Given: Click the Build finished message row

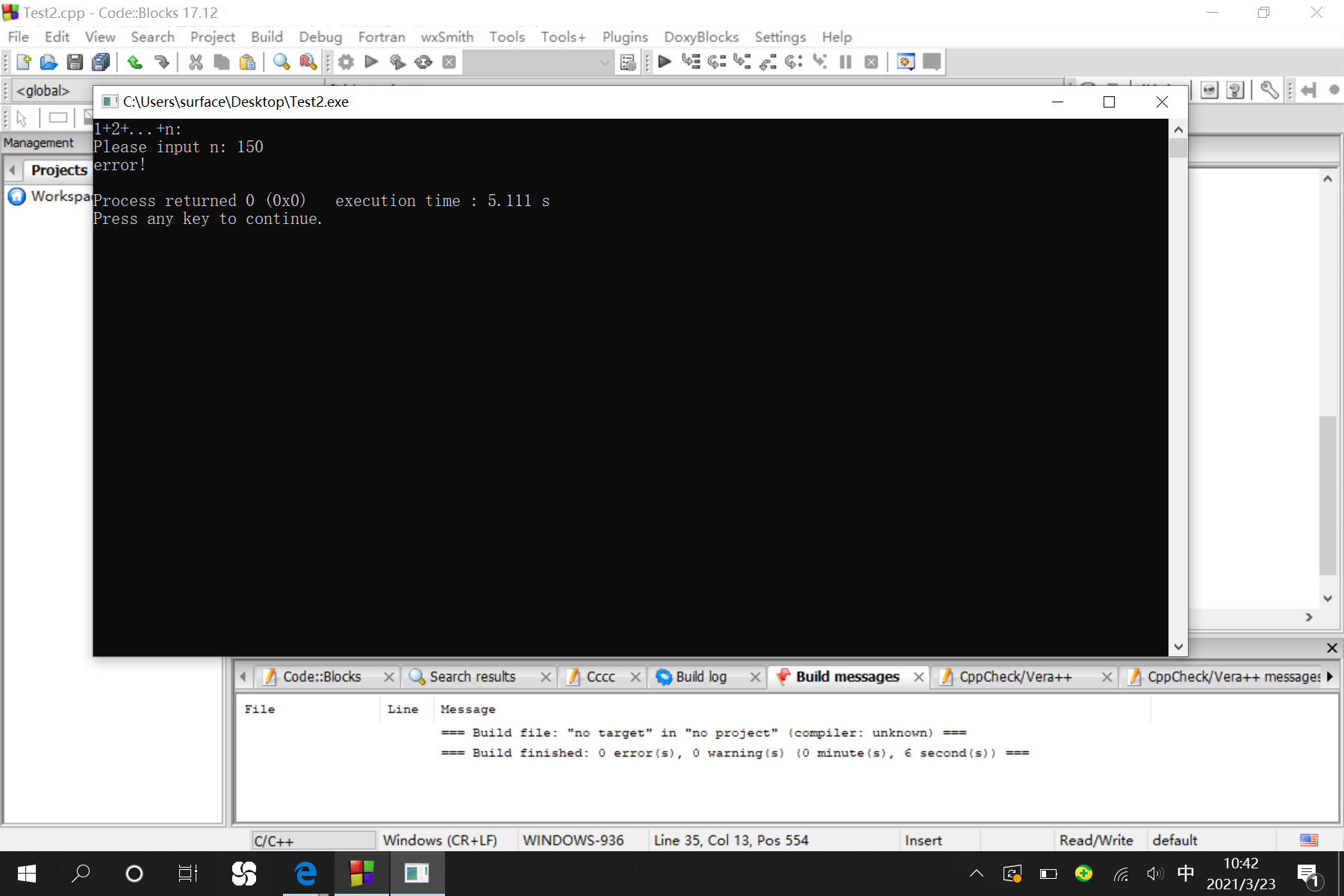Looking at the screenshot, I should tap(735, 753).
